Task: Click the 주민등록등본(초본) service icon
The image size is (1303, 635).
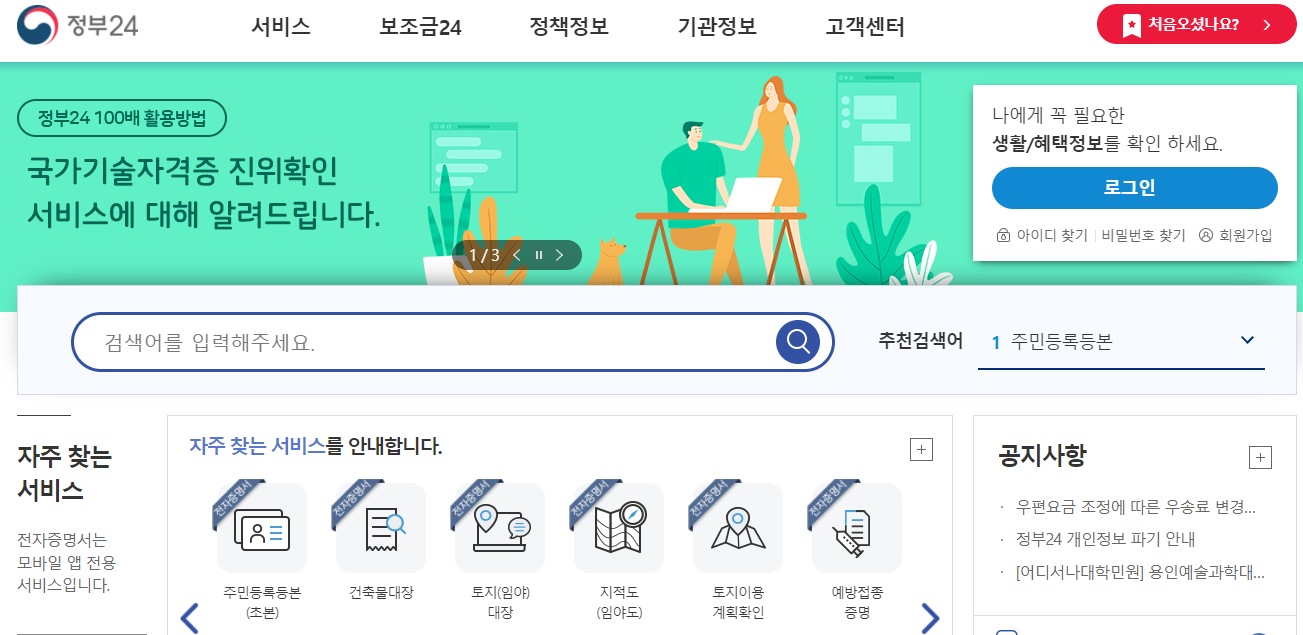Action: tap(262, 528)
